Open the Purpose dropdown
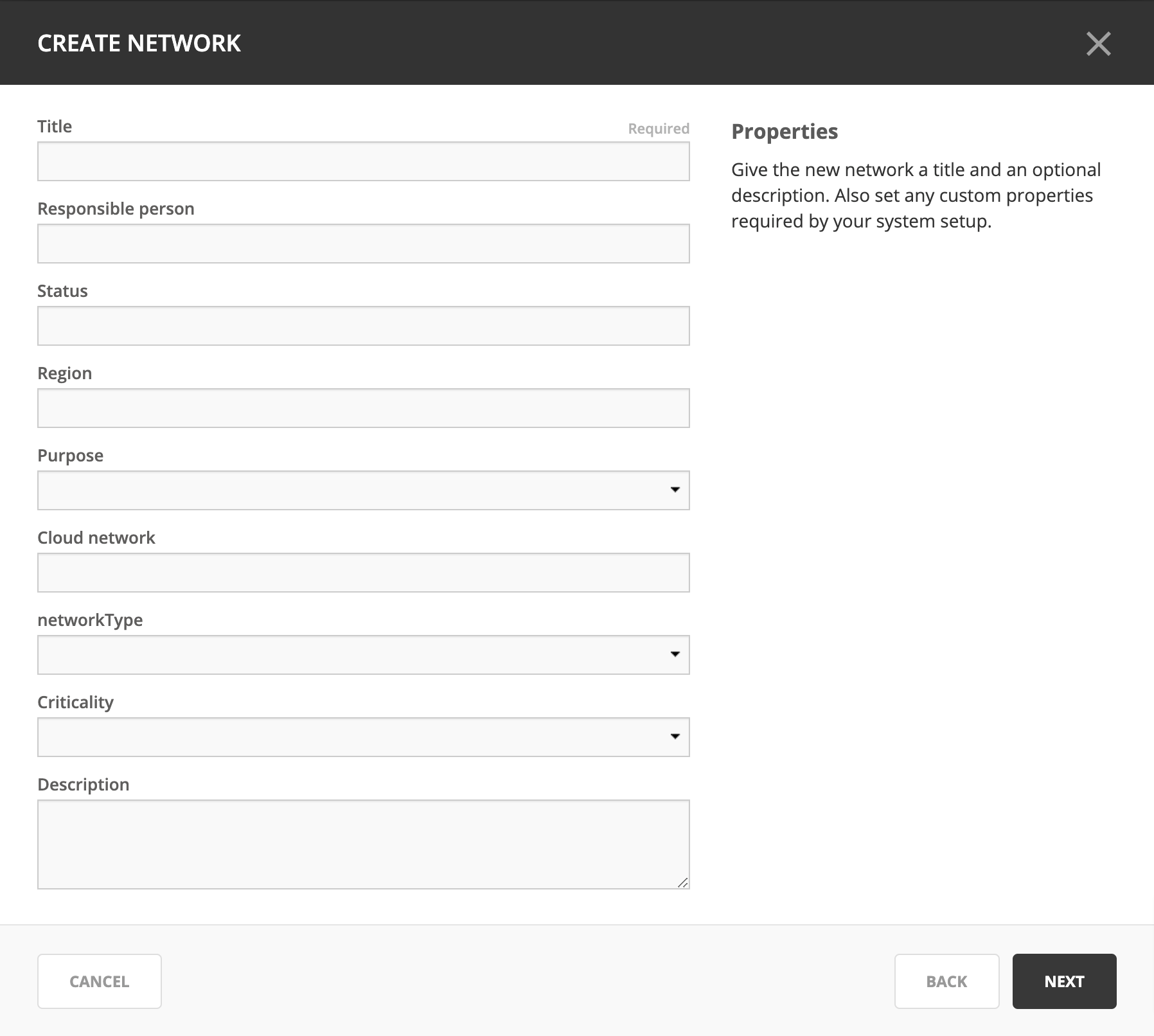1154x1036 pixels. [x=364, y=490]
